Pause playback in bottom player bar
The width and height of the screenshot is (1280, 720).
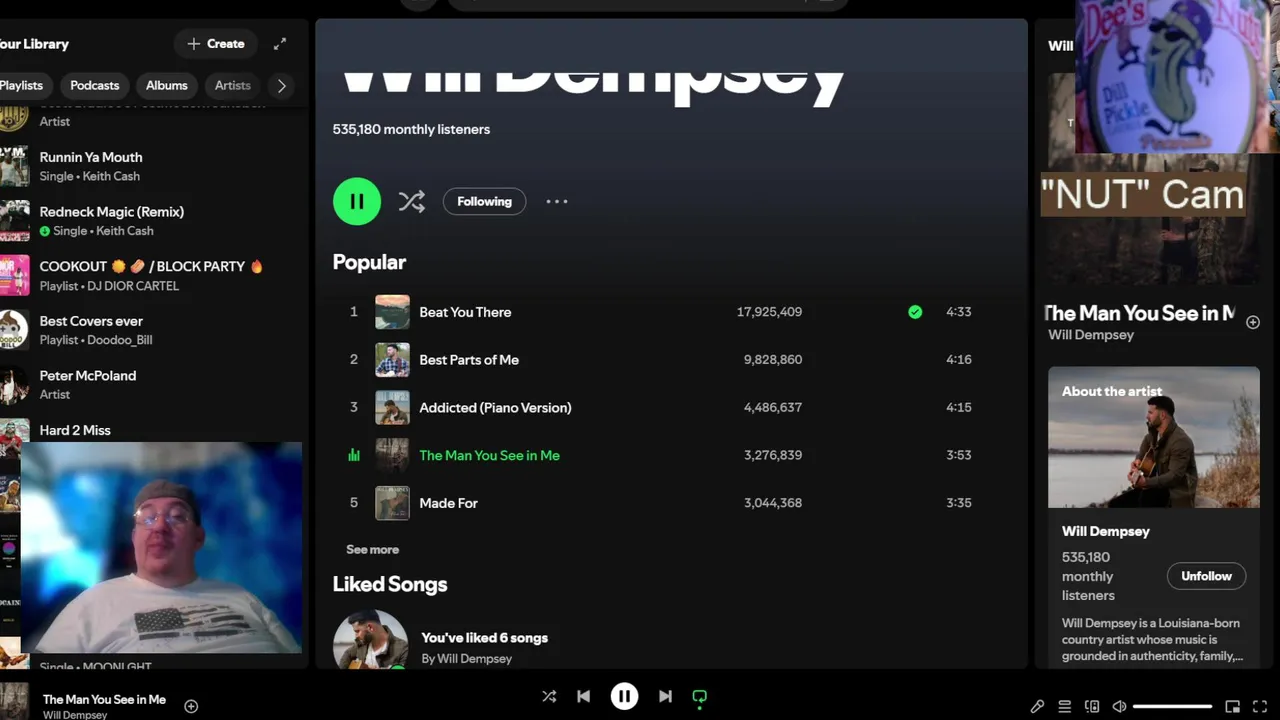(x=624, y=696)
